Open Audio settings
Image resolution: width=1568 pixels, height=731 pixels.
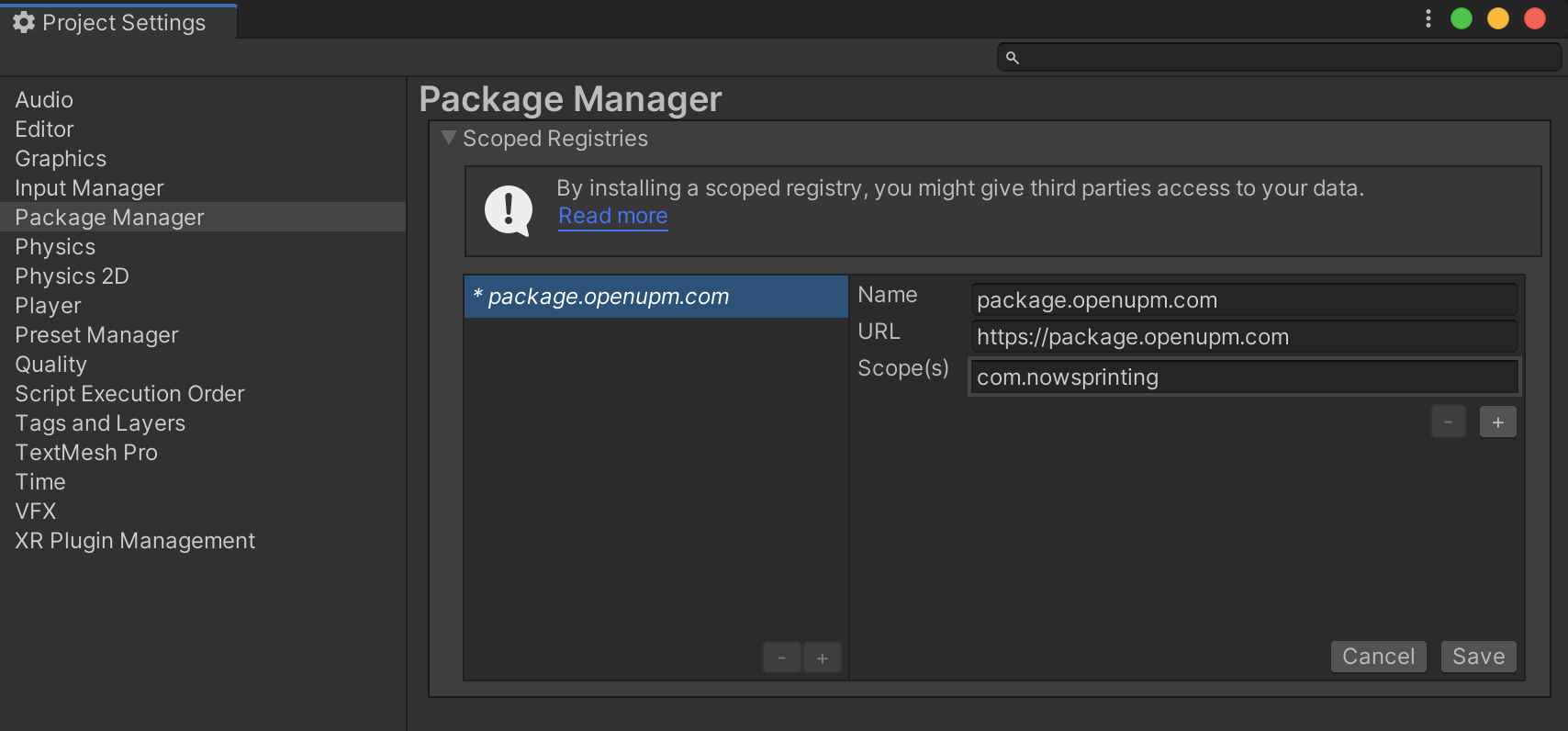[203, 99]
